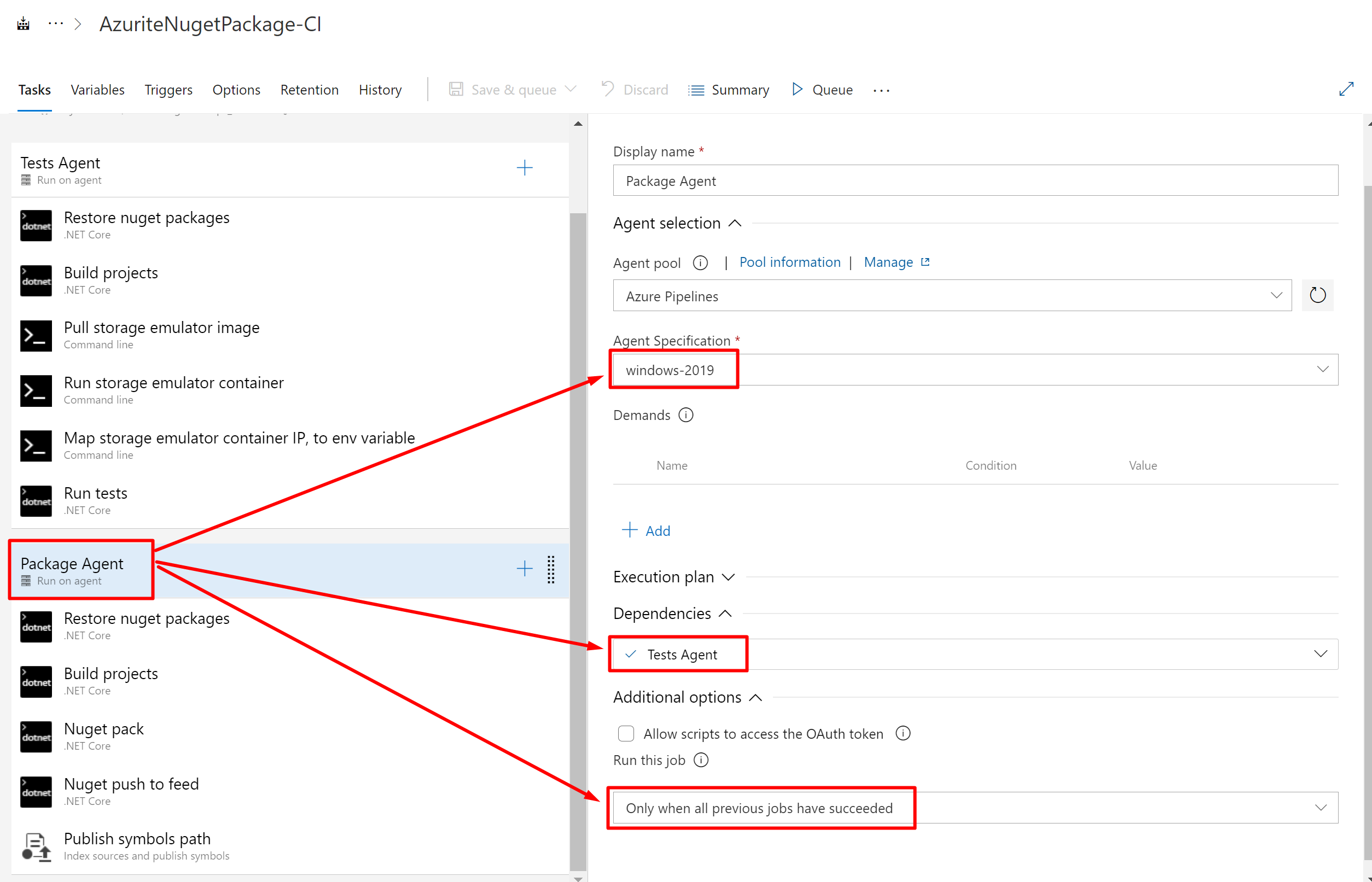
Task: Select Pull storage emulator image command line task
Action: pos(290,335)
